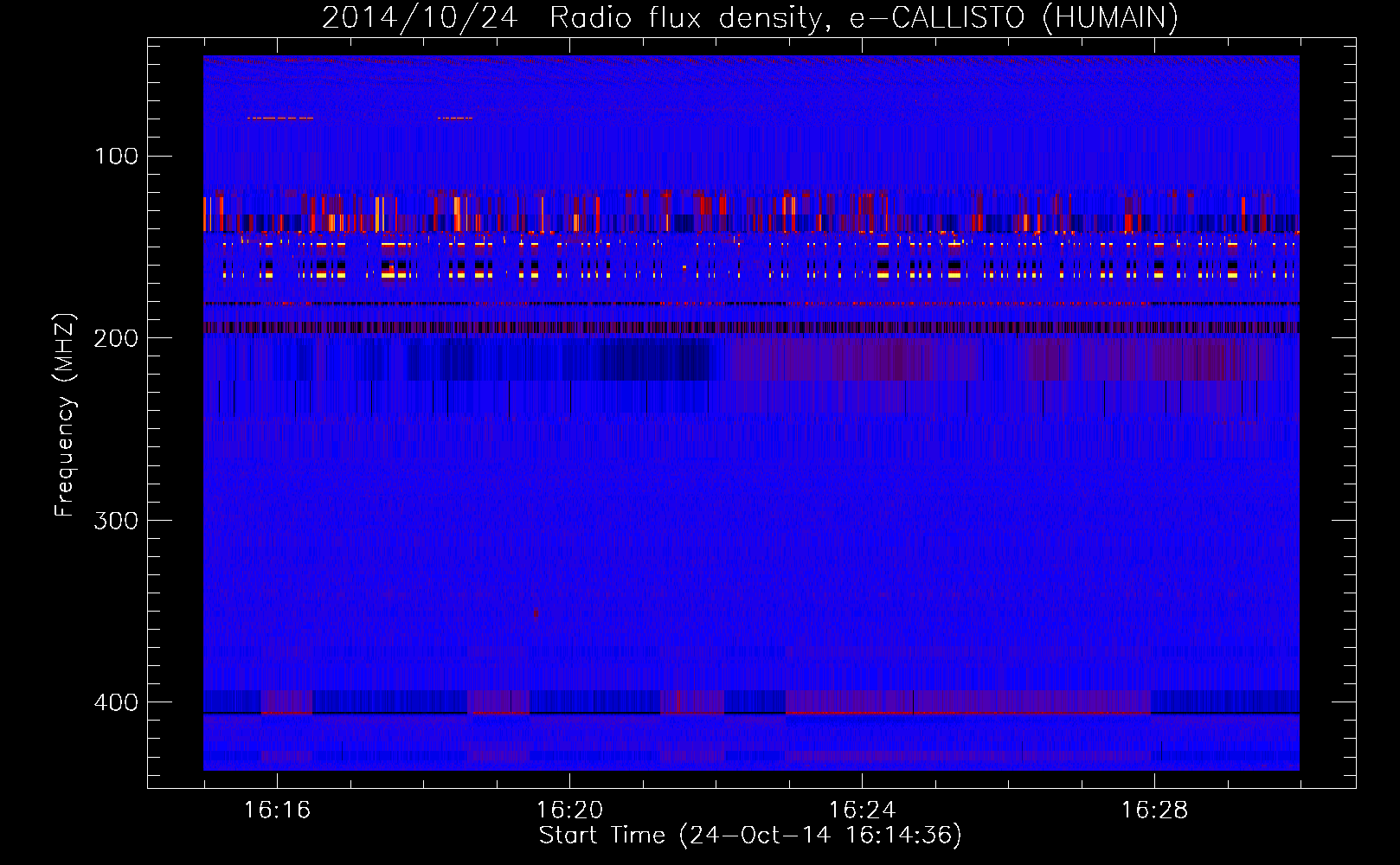Image resolution: width=1400 pixels, height=865 pixels.
Task: Click the '16:20' time axis label
Action: (569, 810)
